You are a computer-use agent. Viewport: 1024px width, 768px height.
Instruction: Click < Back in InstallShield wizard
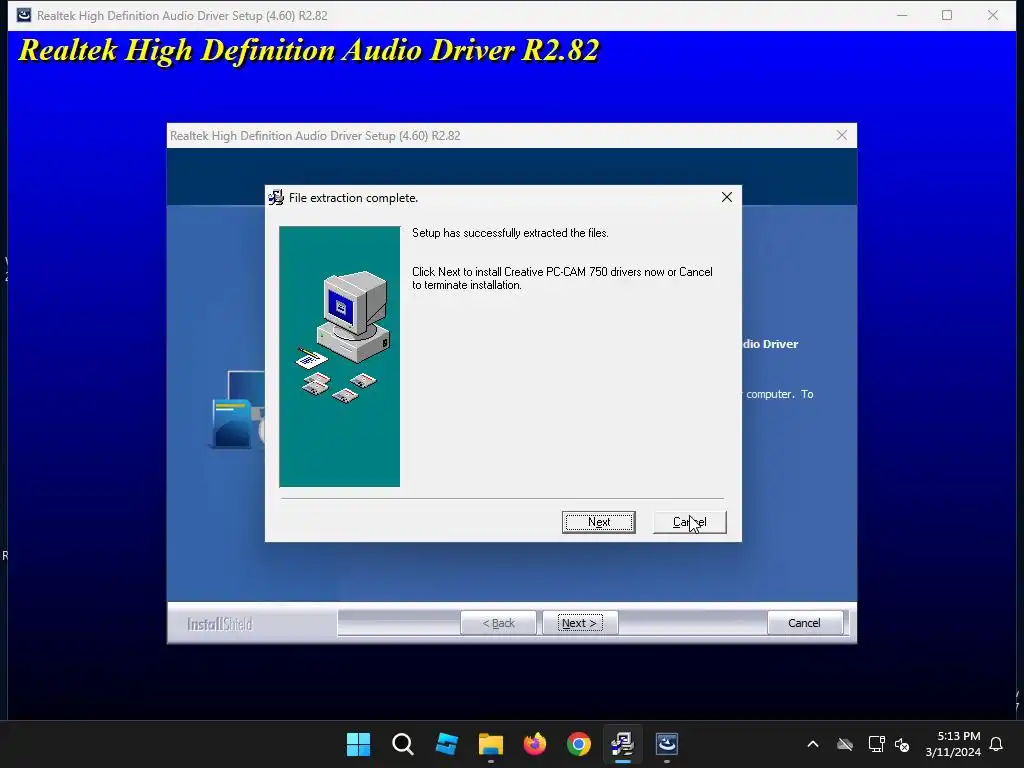(498, 623)
